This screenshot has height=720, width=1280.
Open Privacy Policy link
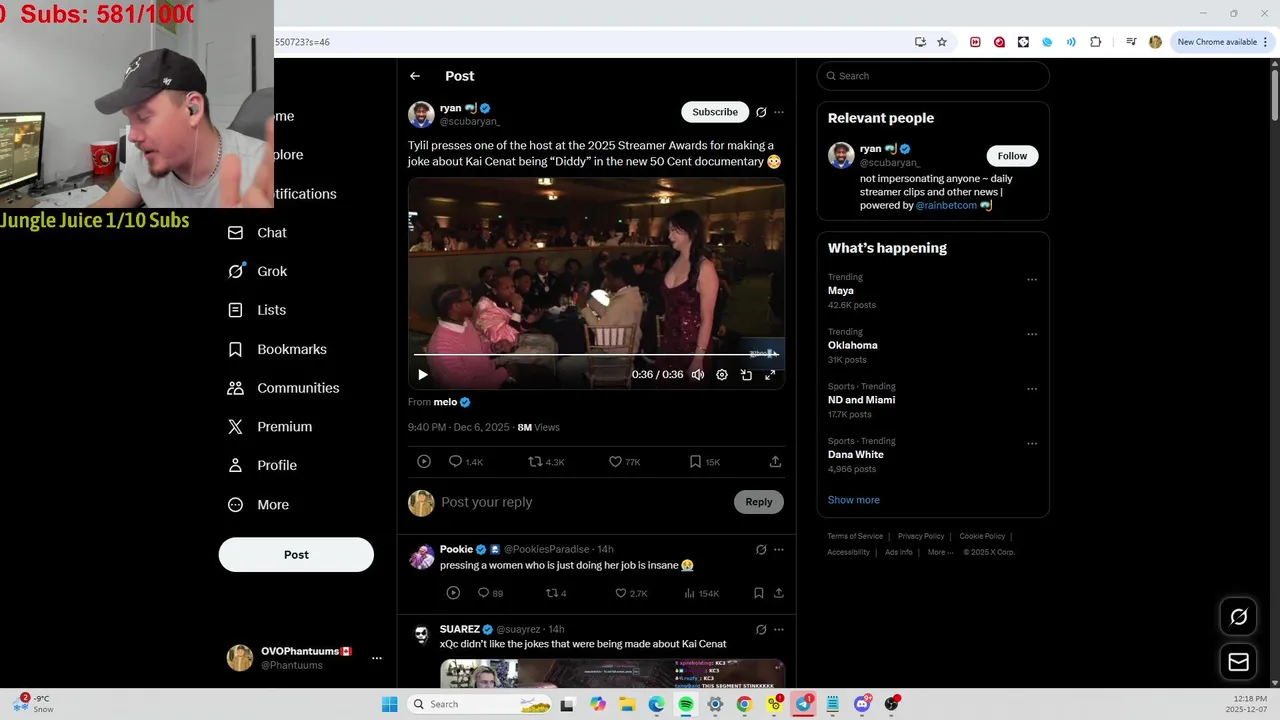click(x=921, y=536)
